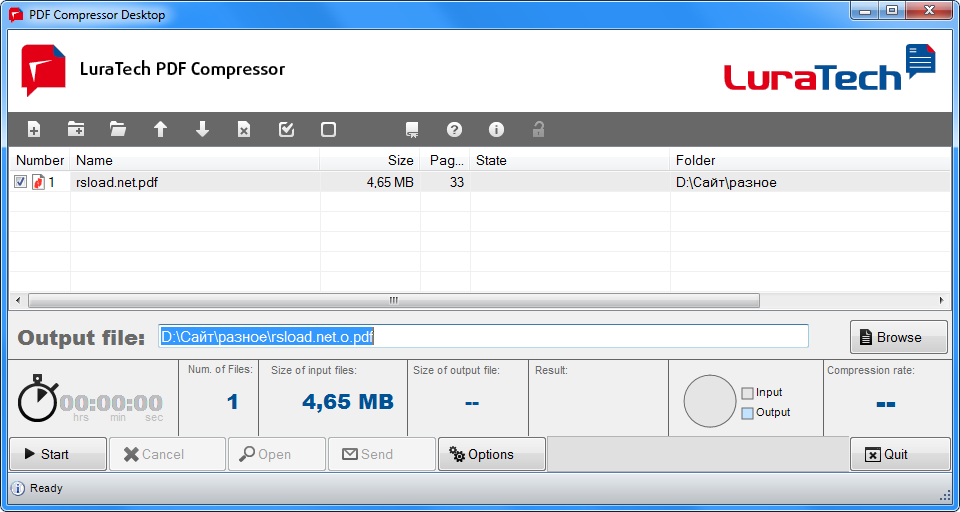
Task: Click the Input legend box
Action: point(747,393)
